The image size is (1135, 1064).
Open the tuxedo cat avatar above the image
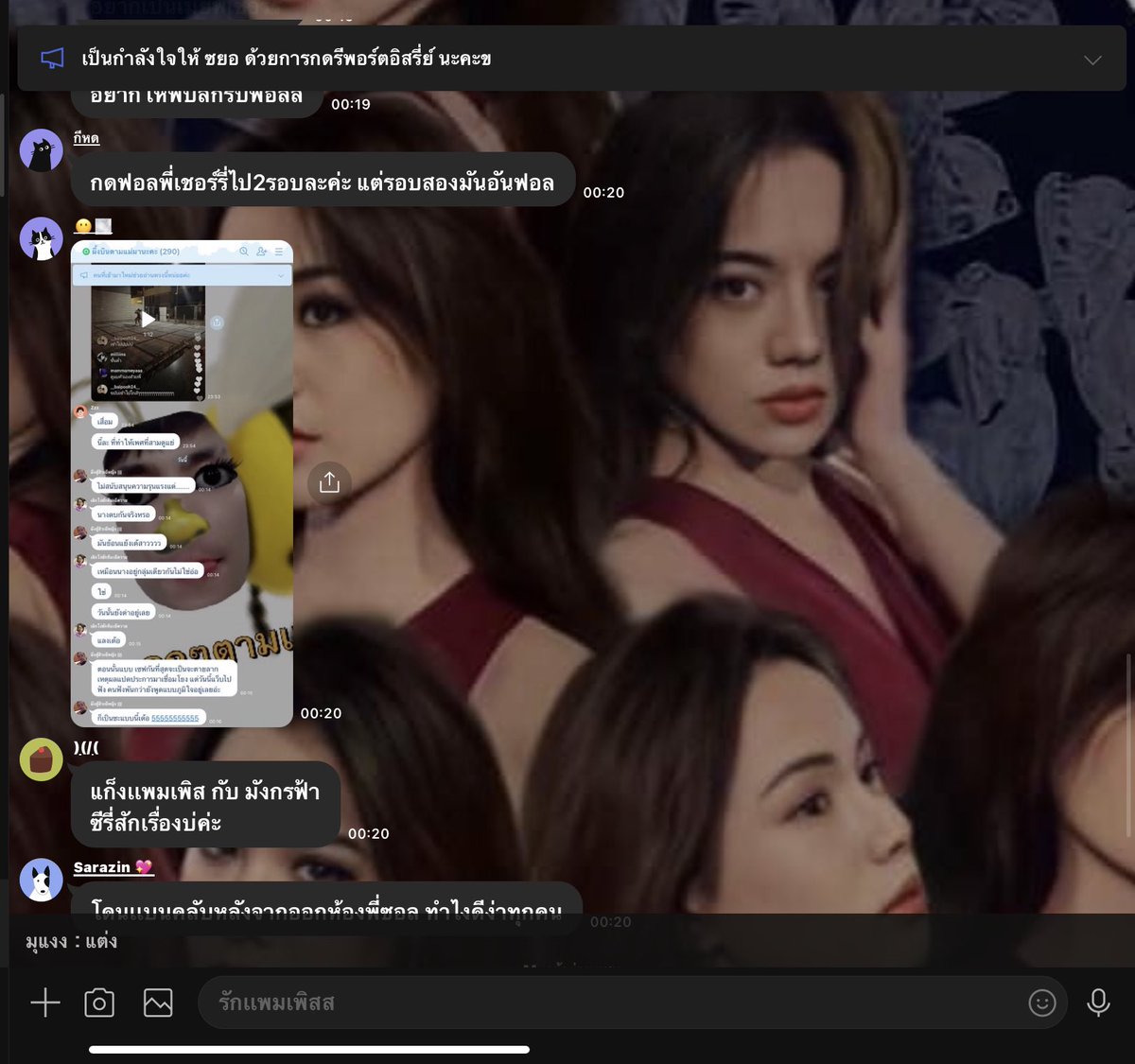(42, 238)
